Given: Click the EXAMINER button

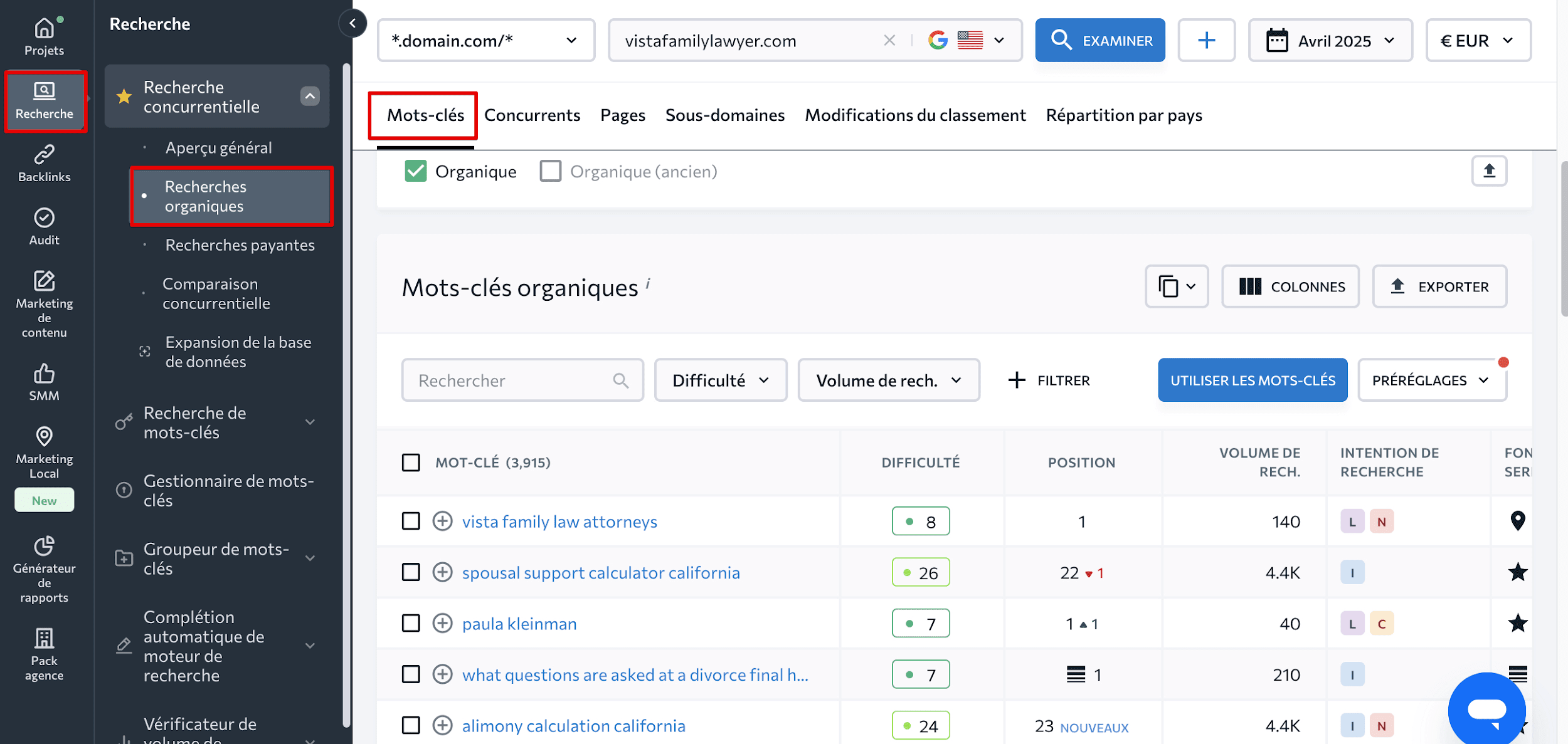Looking at the screenshot, I should click(x=1100, y=41).
